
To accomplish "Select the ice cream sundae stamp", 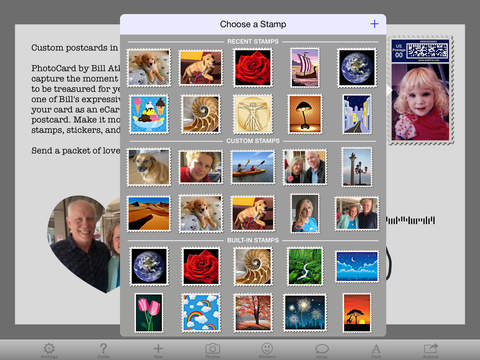I will pos(149,114).
